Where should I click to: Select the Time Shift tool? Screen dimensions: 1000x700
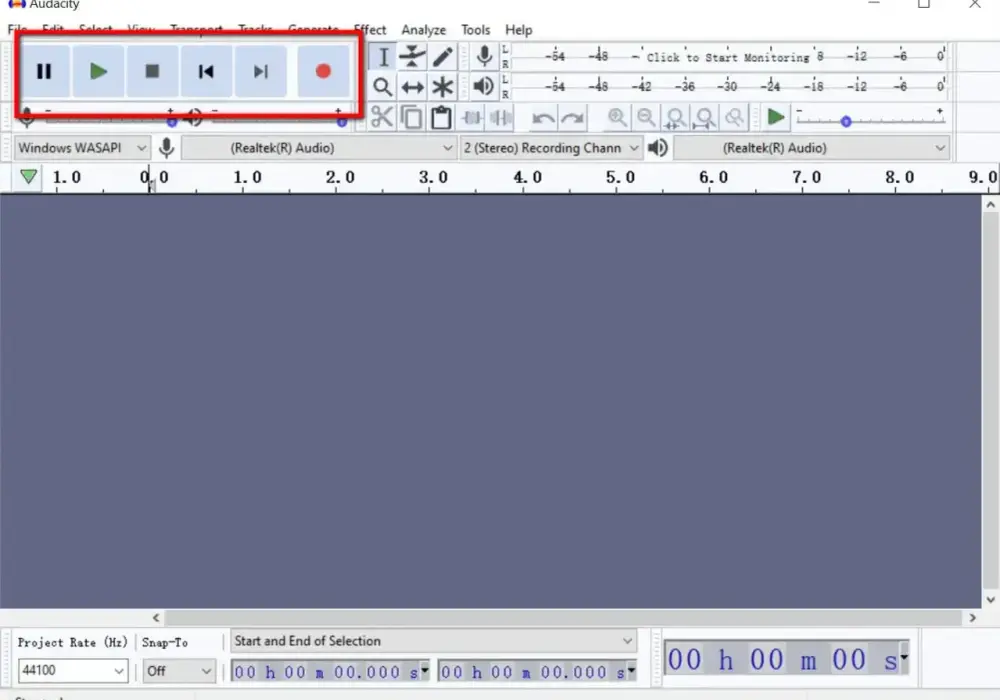click(x=412, y=87)
